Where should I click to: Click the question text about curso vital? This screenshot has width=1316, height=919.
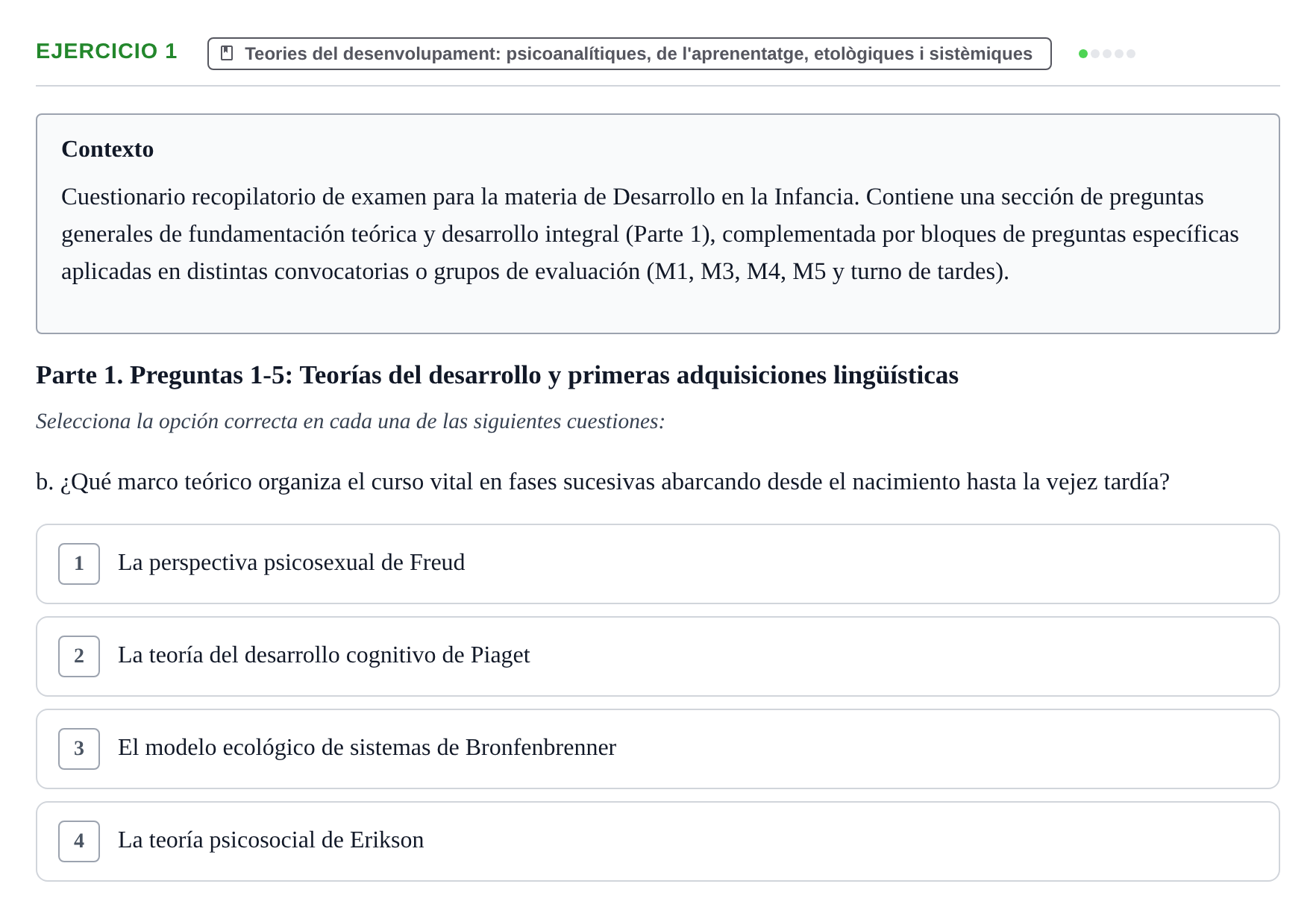603,482
